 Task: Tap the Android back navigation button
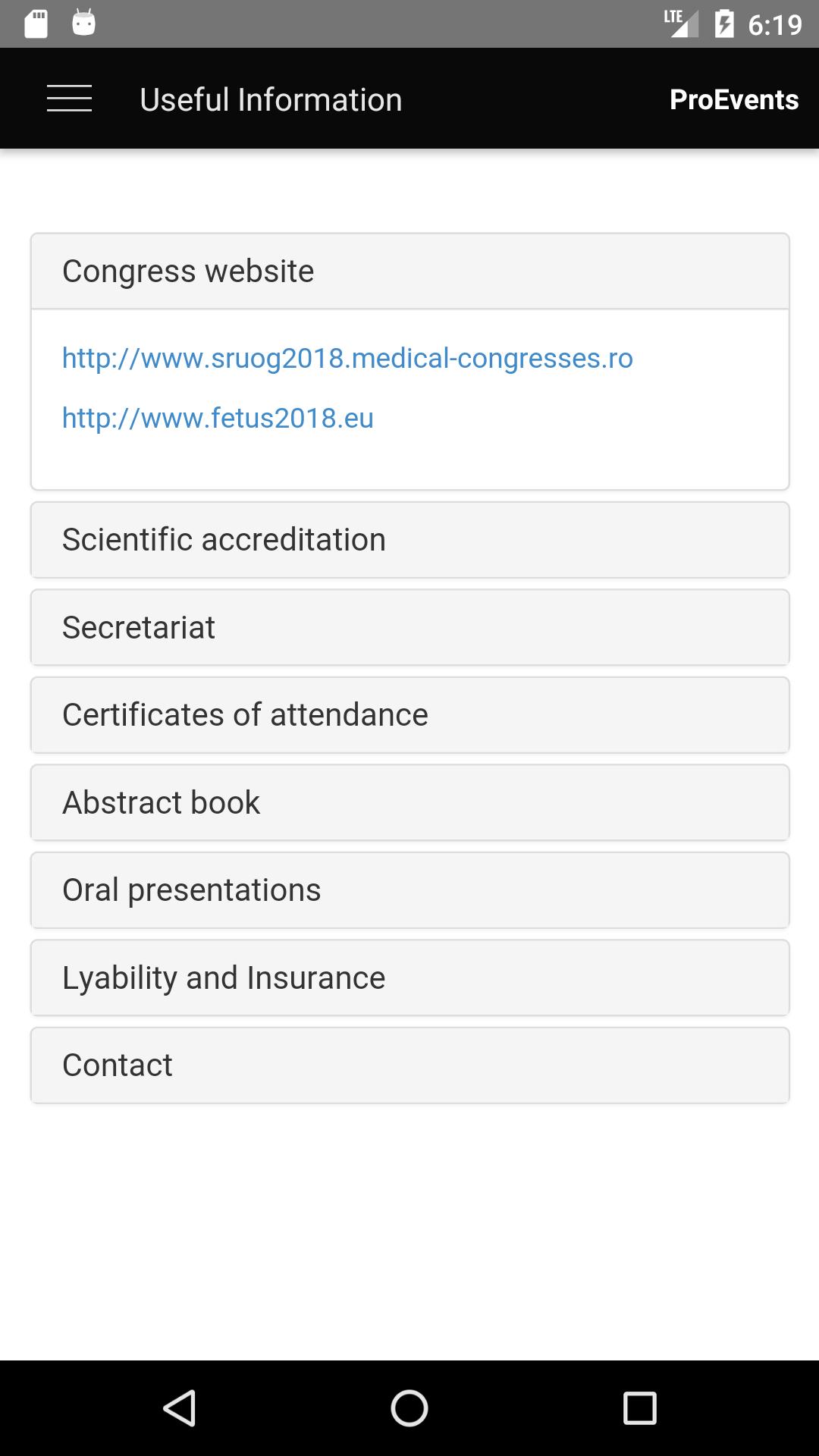tap(180, 1408)
